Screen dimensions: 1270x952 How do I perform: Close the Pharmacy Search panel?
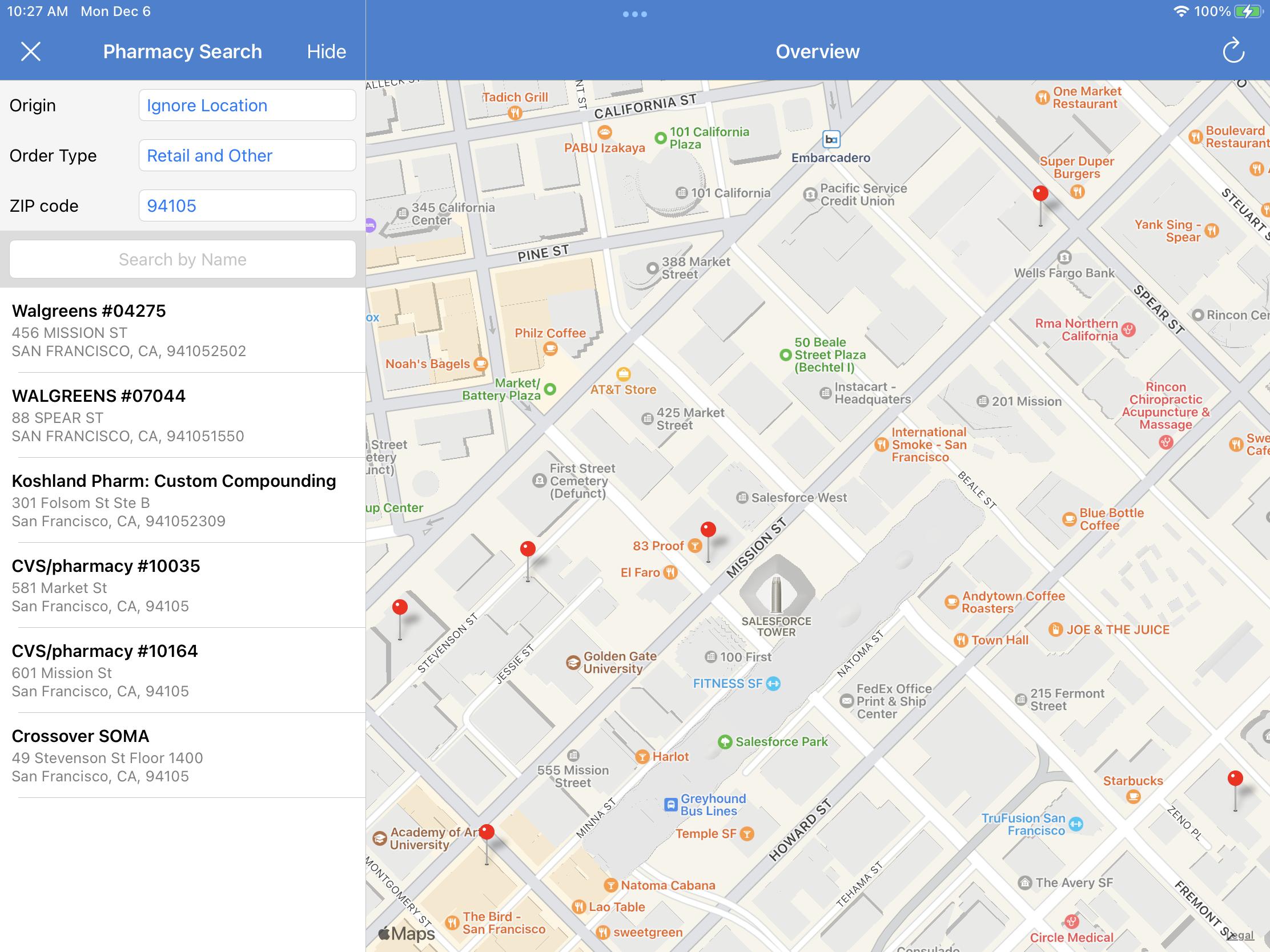[30, 51]
